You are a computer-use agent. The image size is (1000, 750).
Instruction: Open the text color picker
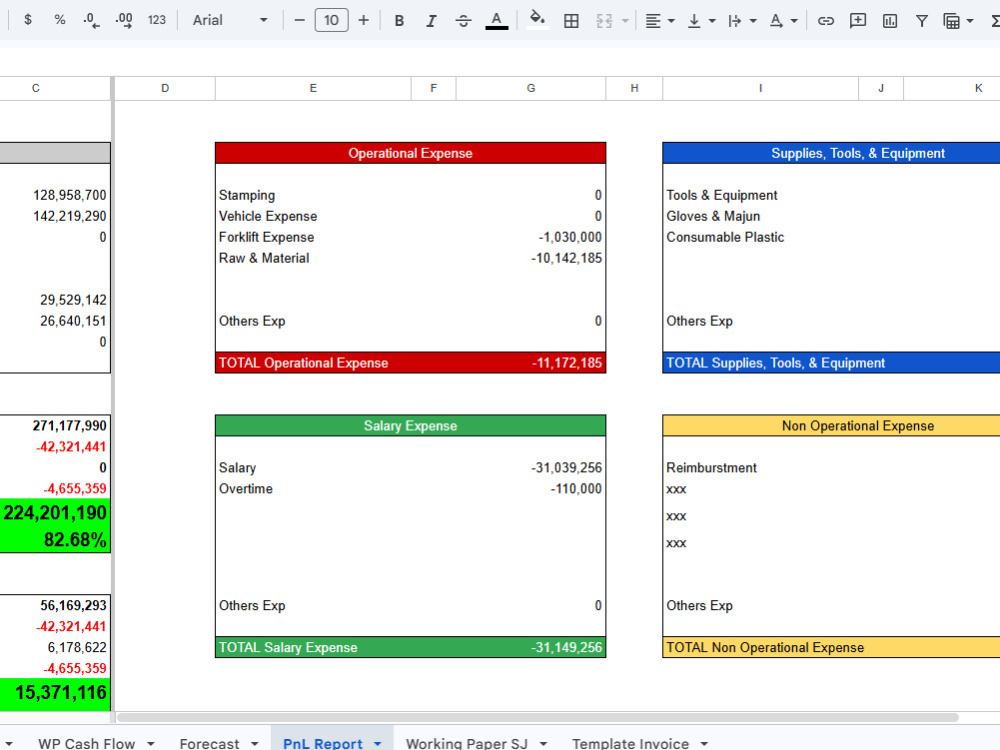point(497,21)
